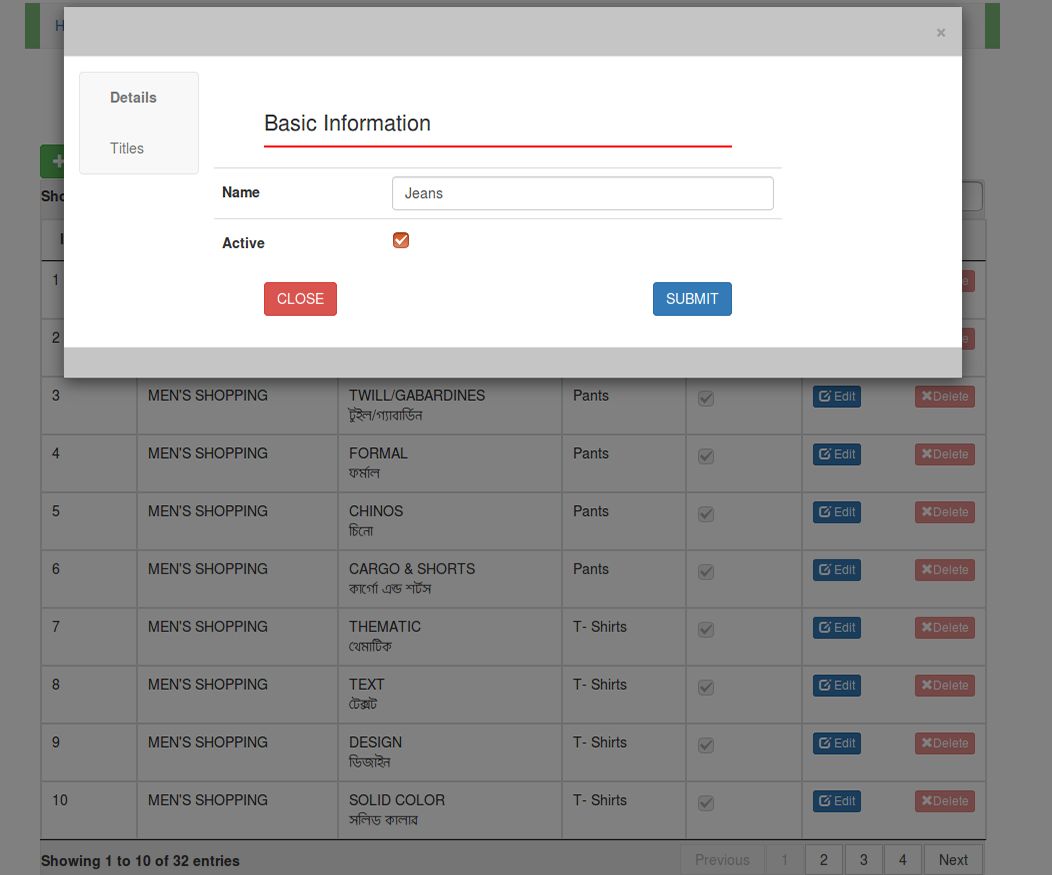Click Delete icon button for TEXT row
The height and width of the screenshot is (875, 1052).
tap(944, 686)
